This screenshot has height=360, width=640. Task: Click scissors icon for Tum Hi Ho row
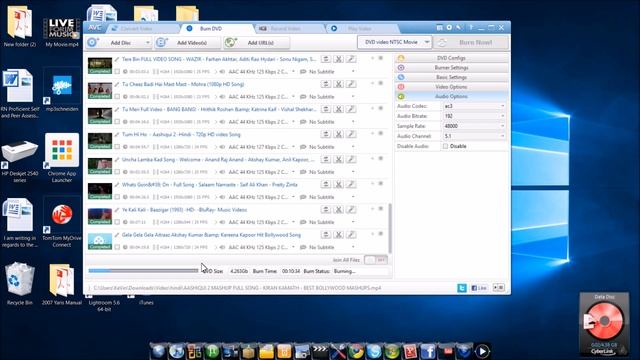338,134
